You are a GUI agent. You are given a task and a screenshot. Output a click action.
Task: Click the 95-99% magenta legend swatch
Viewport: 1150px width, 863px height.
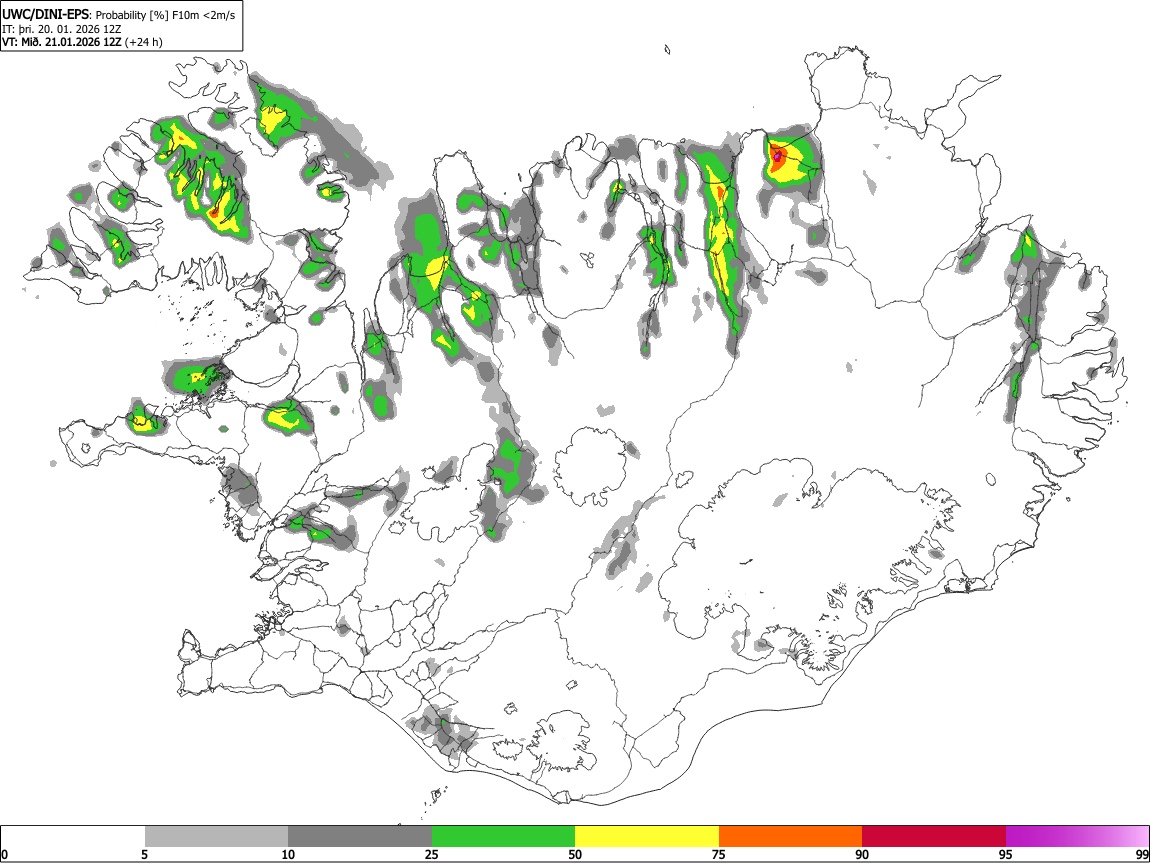[1077, 837]
